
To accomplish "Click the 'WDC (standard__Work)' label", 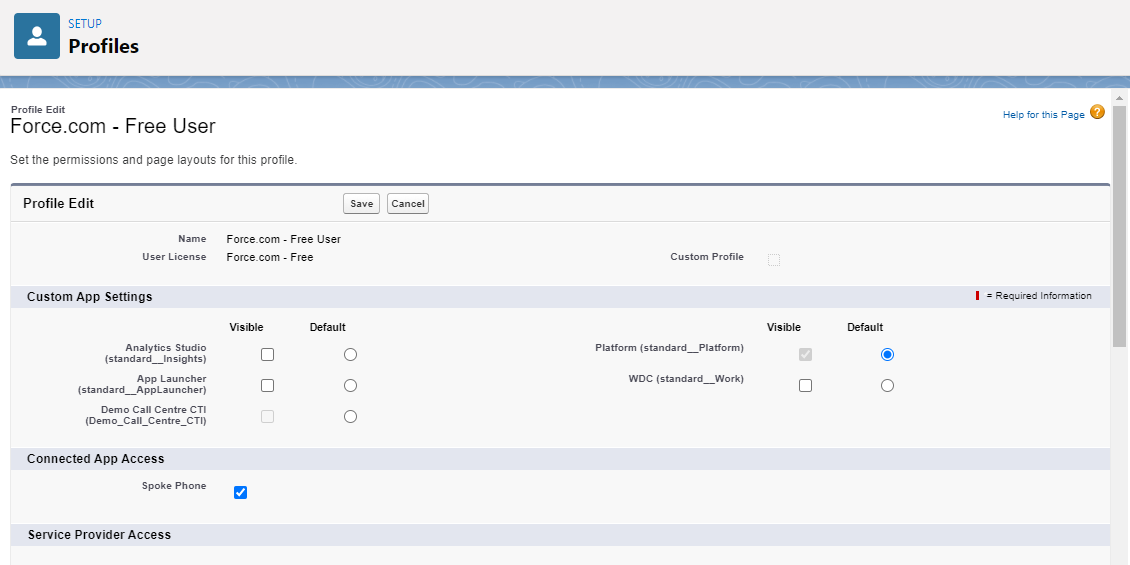I will [686, 378].
